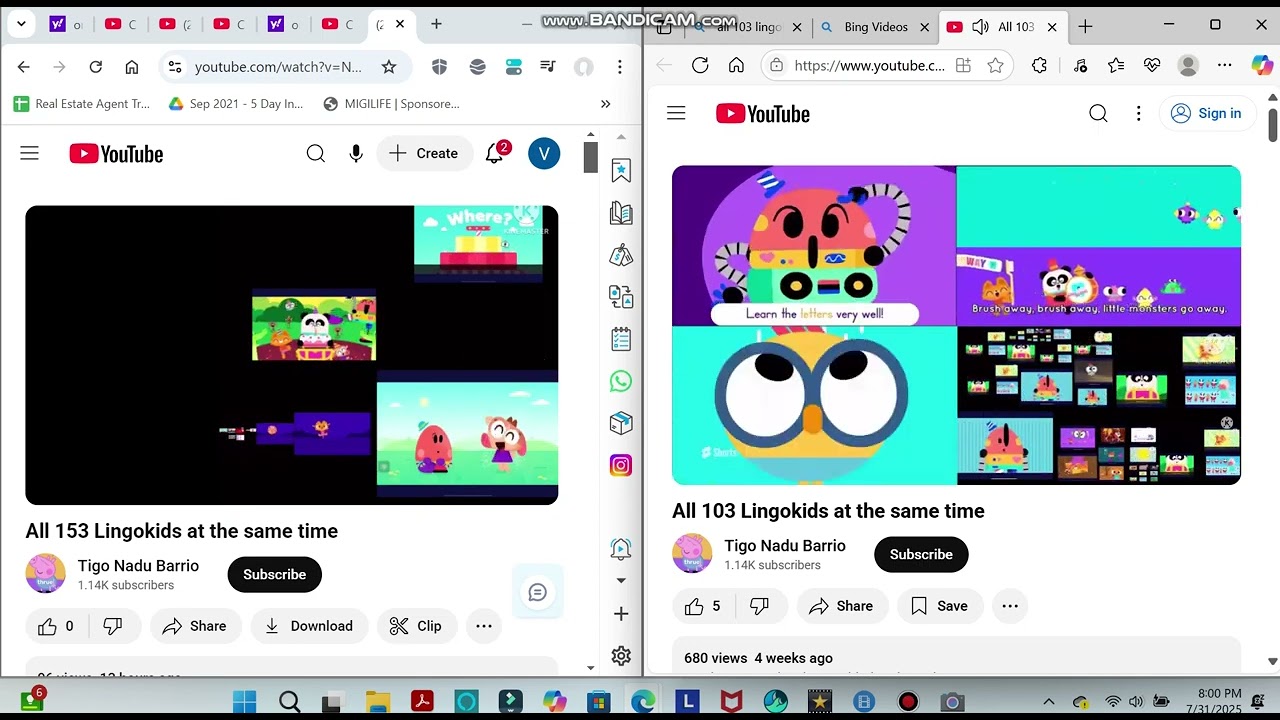Refresh the page in Edge

click(700, 65)
